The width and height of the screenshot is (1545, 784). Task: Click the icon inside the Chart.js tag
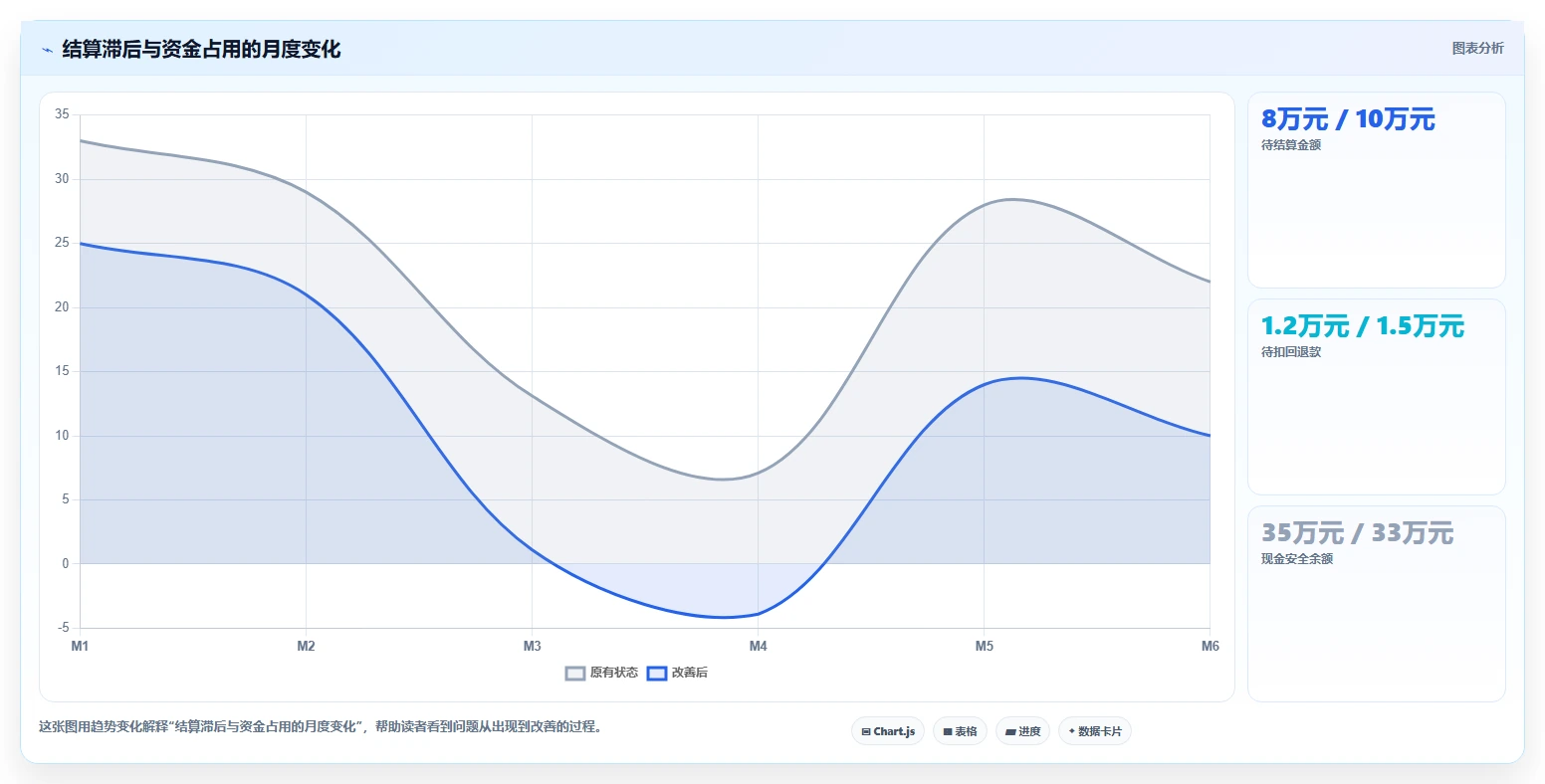pos(866,732)
